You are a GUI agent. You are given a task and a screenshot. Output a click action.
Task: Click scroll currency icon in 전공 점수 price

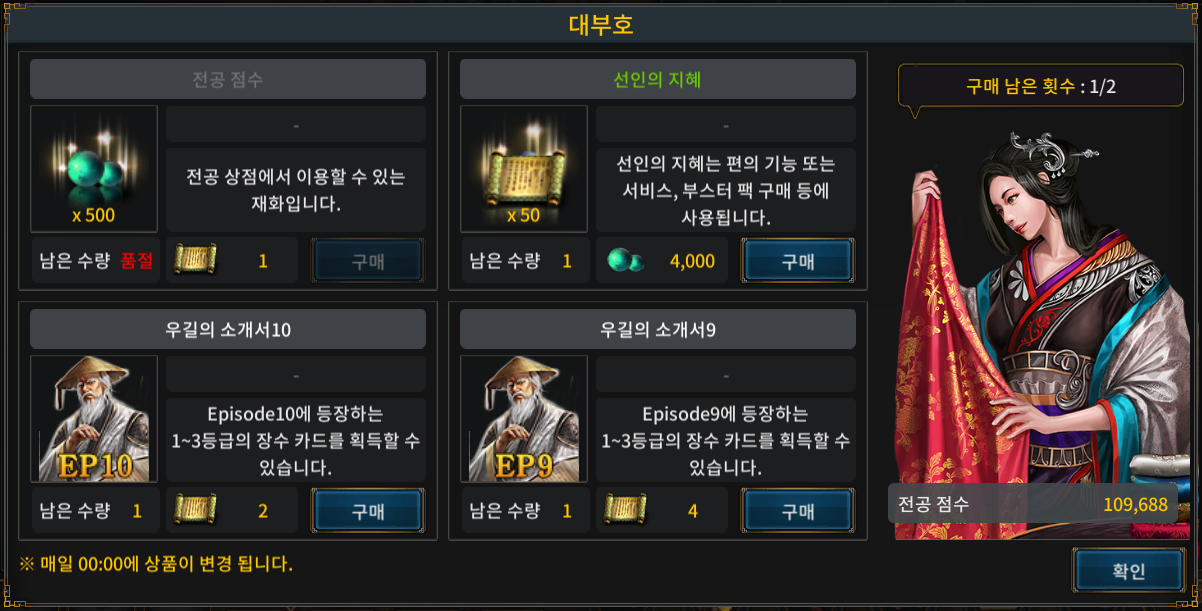[x=196, y=261]
